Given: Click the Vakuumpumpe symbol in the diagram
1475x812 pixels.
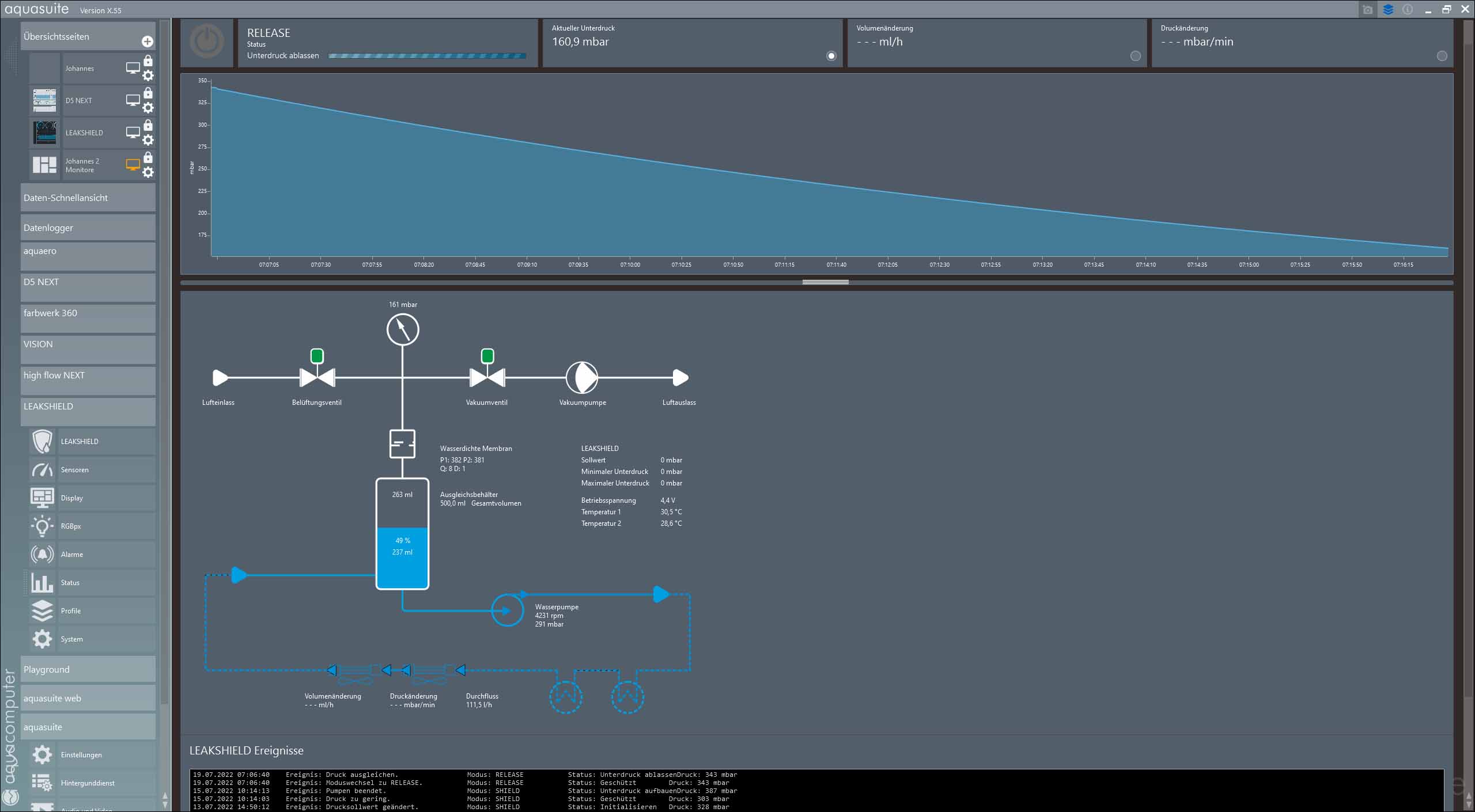Looking at the screenshot, I should pos(582,378).
